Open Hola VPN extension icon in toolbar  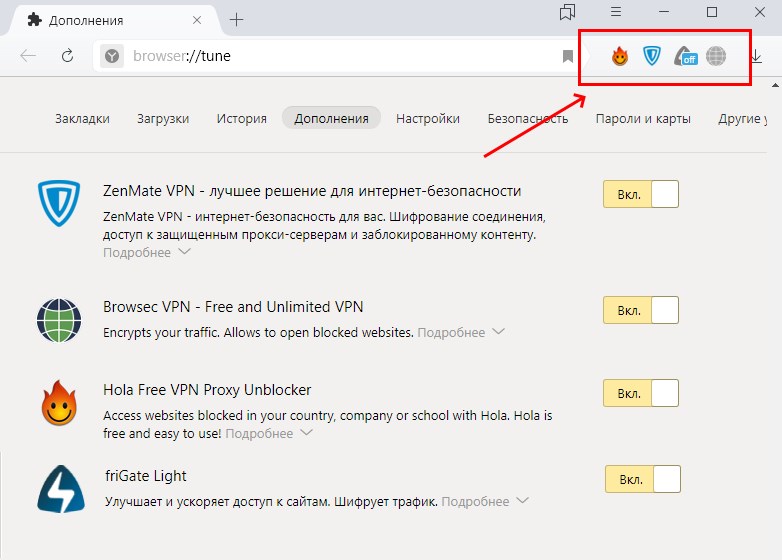click(619, 56)
